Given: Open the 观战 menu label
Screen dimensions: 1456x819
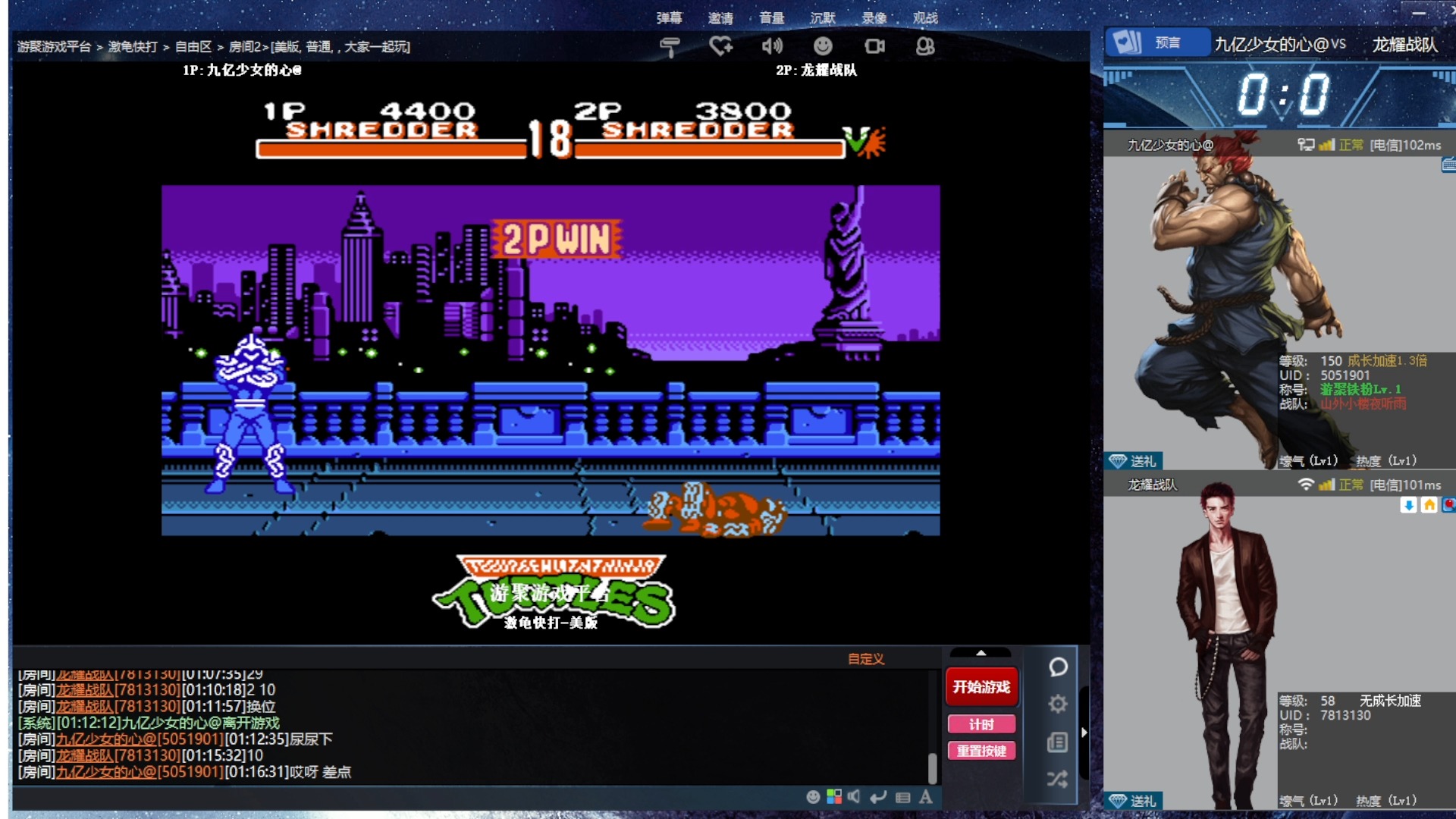Looking at the screenshot, I should click(925, 17).
